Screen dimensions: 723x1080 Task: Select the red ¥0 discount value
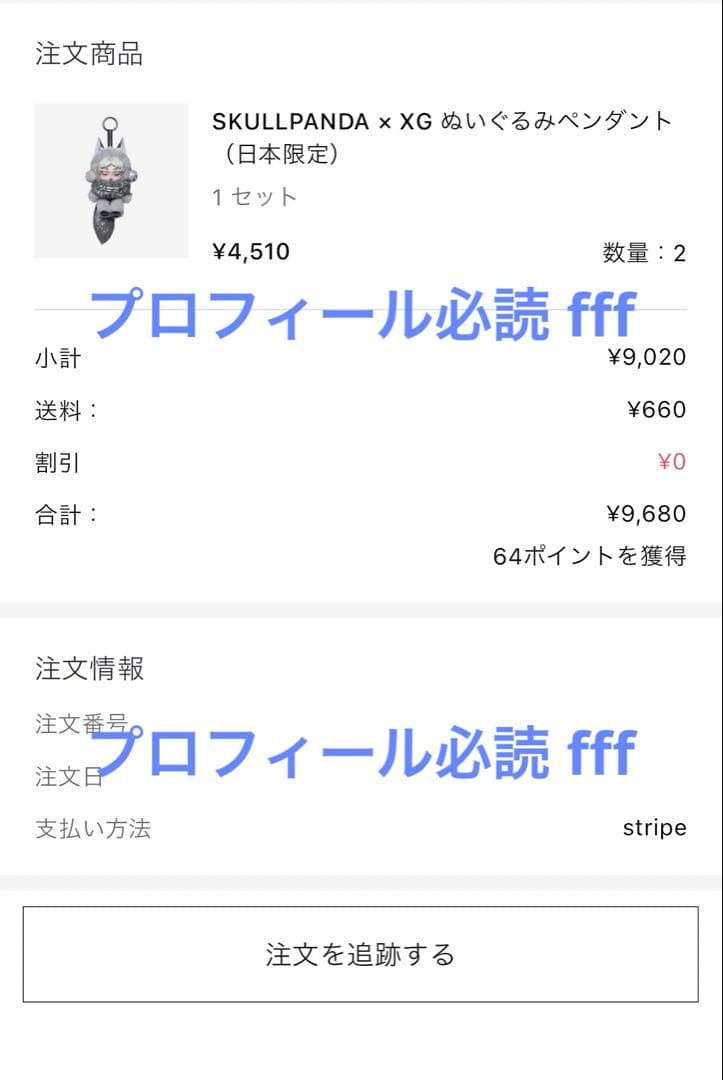(671, 463)
